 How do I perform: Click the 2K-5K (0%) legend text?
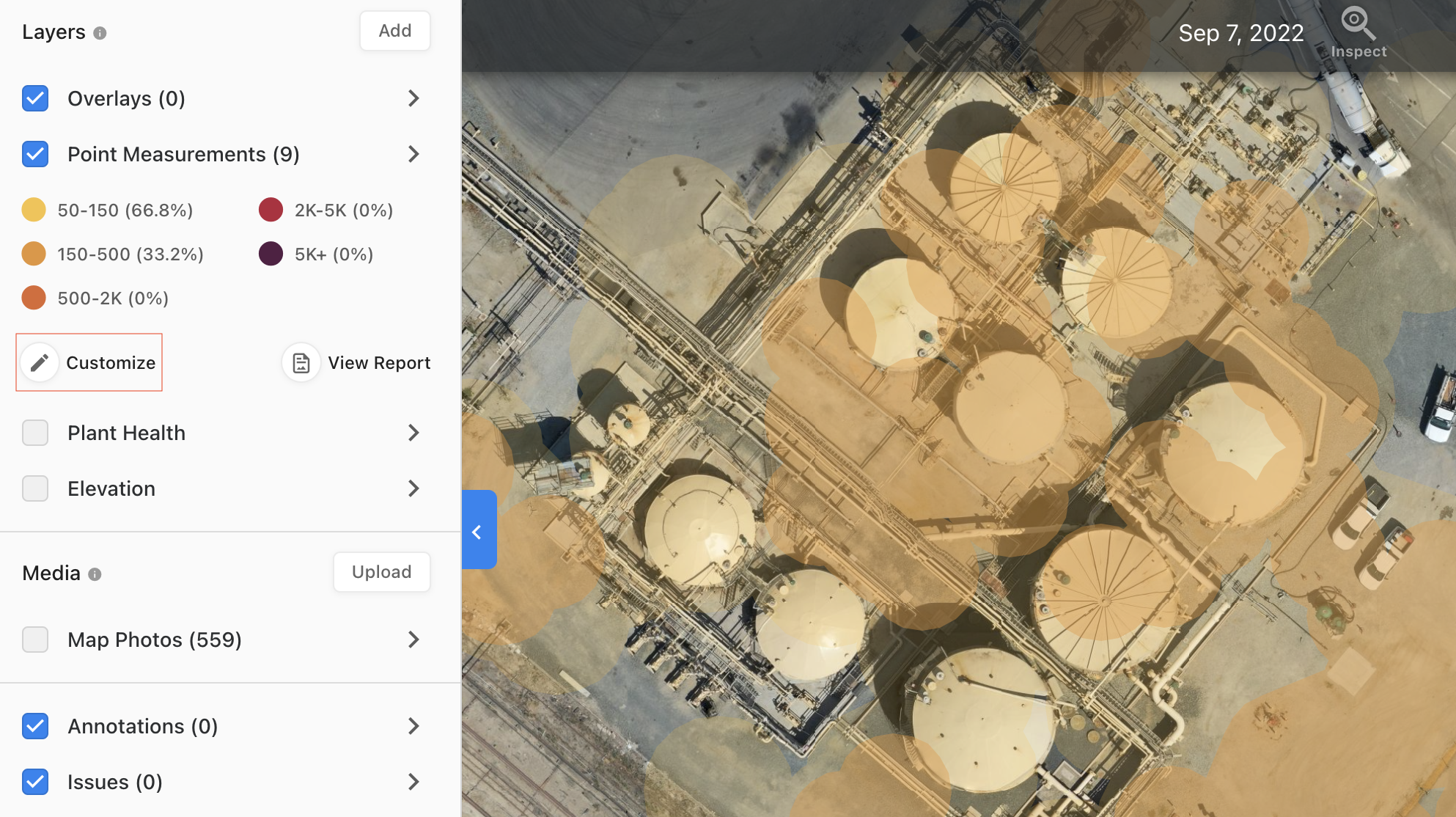coord(344,210)
